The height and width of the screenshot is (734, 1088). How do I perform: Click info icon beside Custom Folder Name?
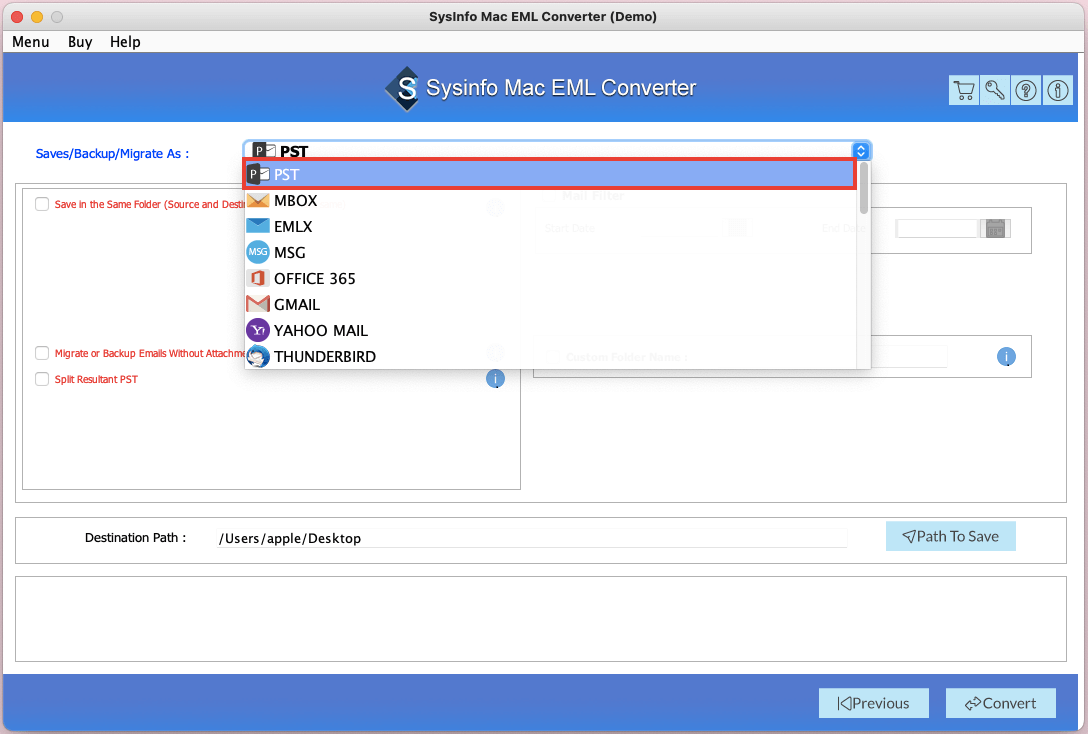click(1006, 357)
